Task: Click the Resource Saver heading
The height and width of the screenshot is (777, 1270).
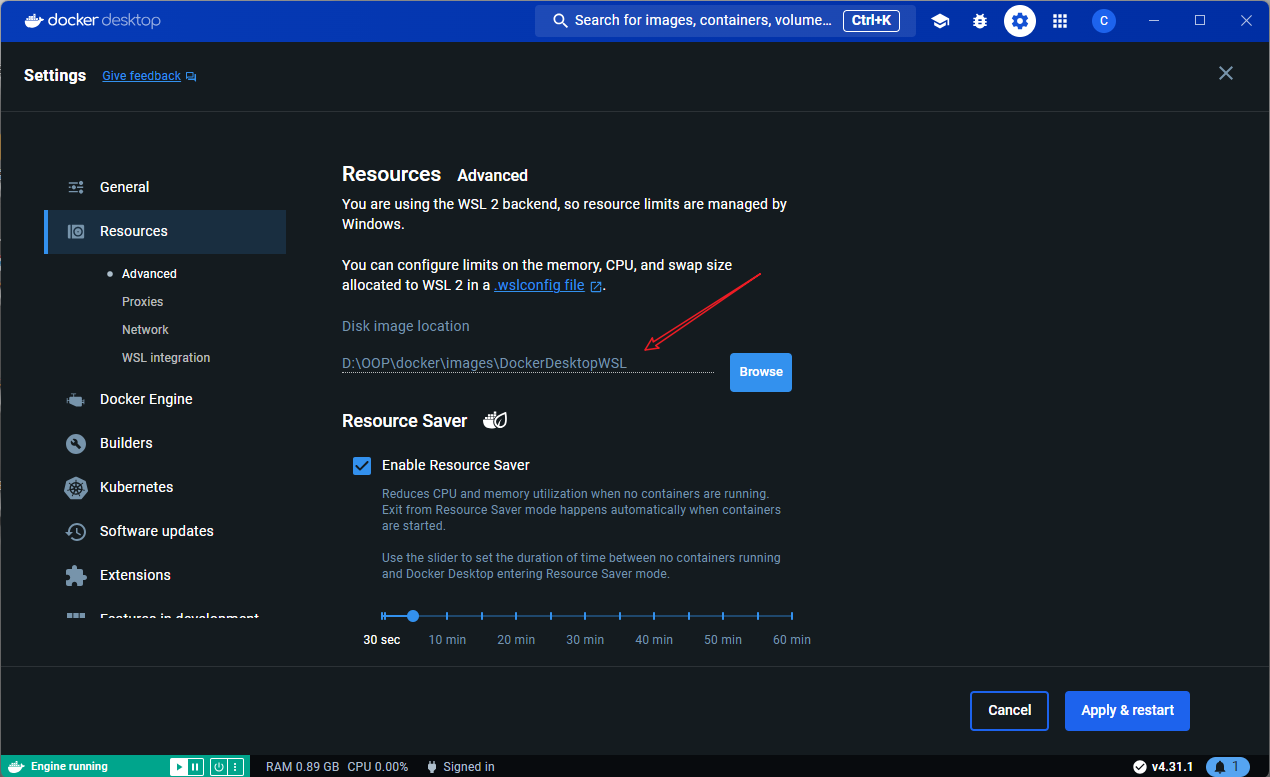Action: point(405,421)
